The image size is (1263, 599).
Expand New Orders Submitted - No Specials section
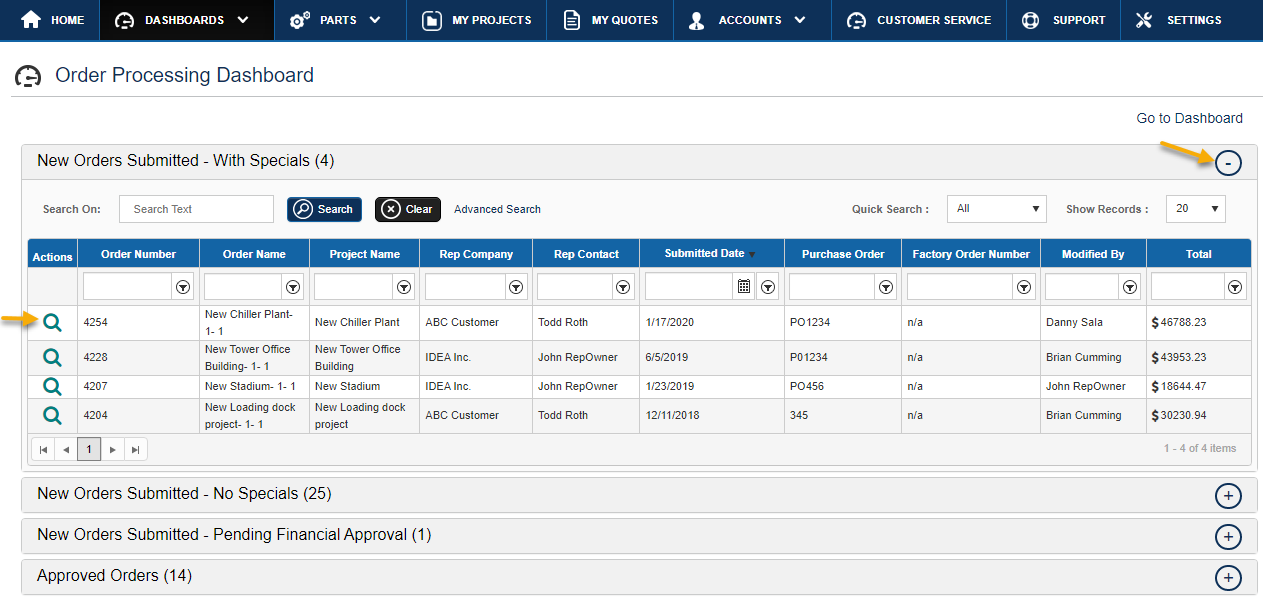(1228, 495)
